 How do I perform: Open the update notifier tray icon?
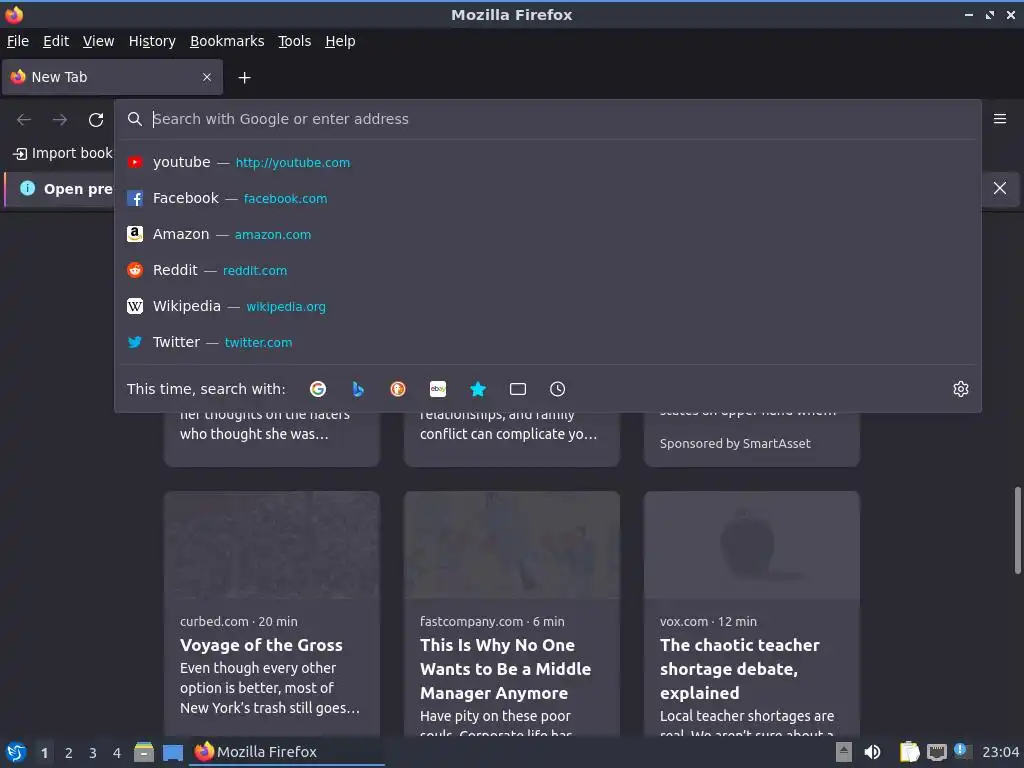pyautogui.click(x=961, y=750)
